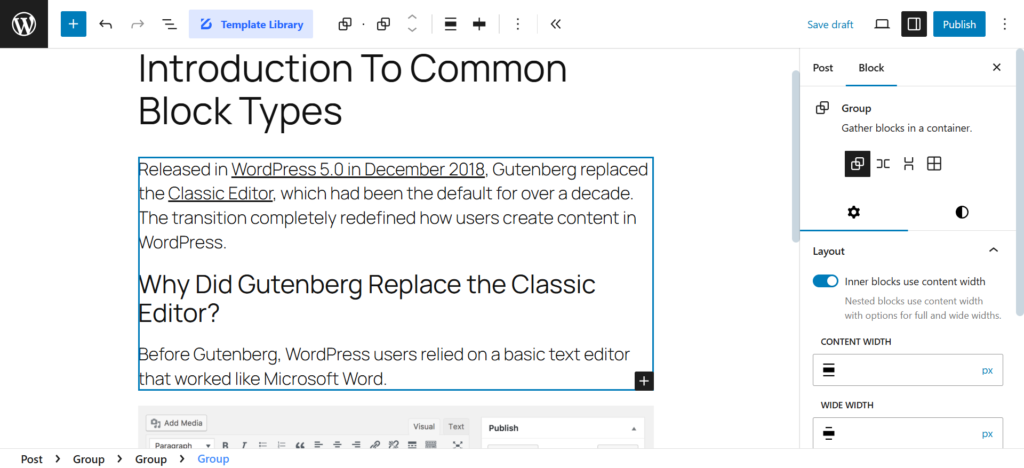
Task: Switch to the Block tab
Action: (871, 67)
